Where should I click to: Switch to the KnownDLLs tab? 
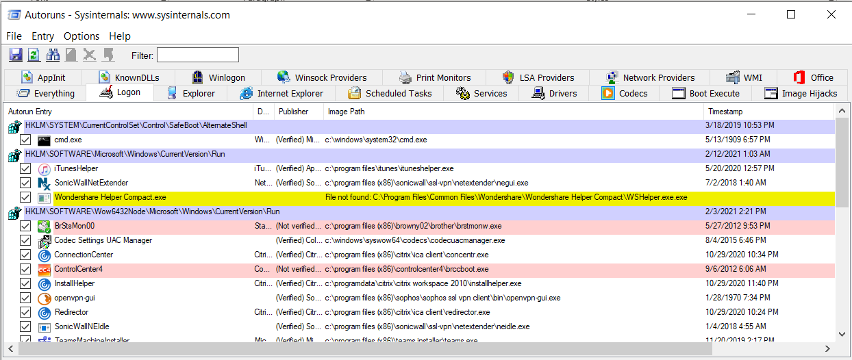pos(129,78)
